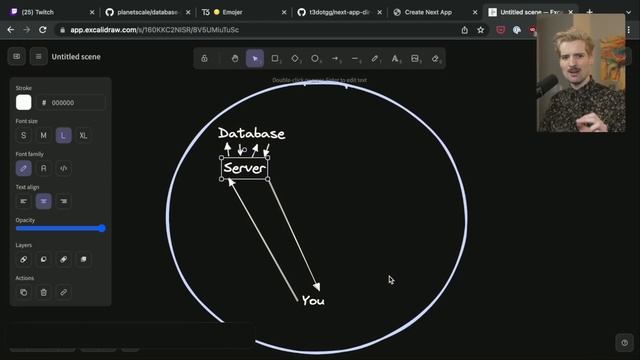Select the You text on canvas
This screenshot has width=640, height=360.
[x=313, y=301]
